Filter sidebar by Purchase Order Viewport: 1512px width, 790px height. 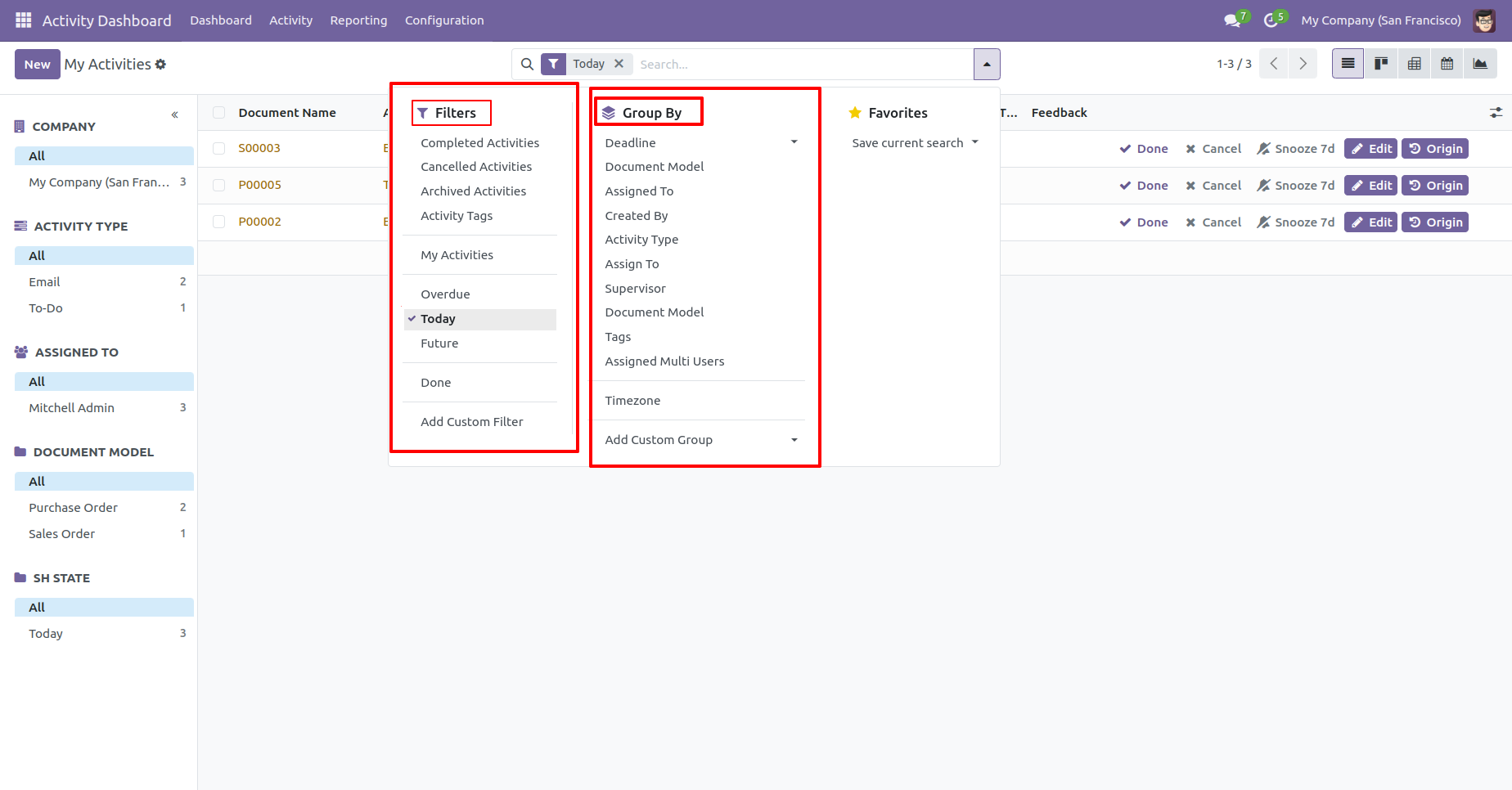coord(104,508)
